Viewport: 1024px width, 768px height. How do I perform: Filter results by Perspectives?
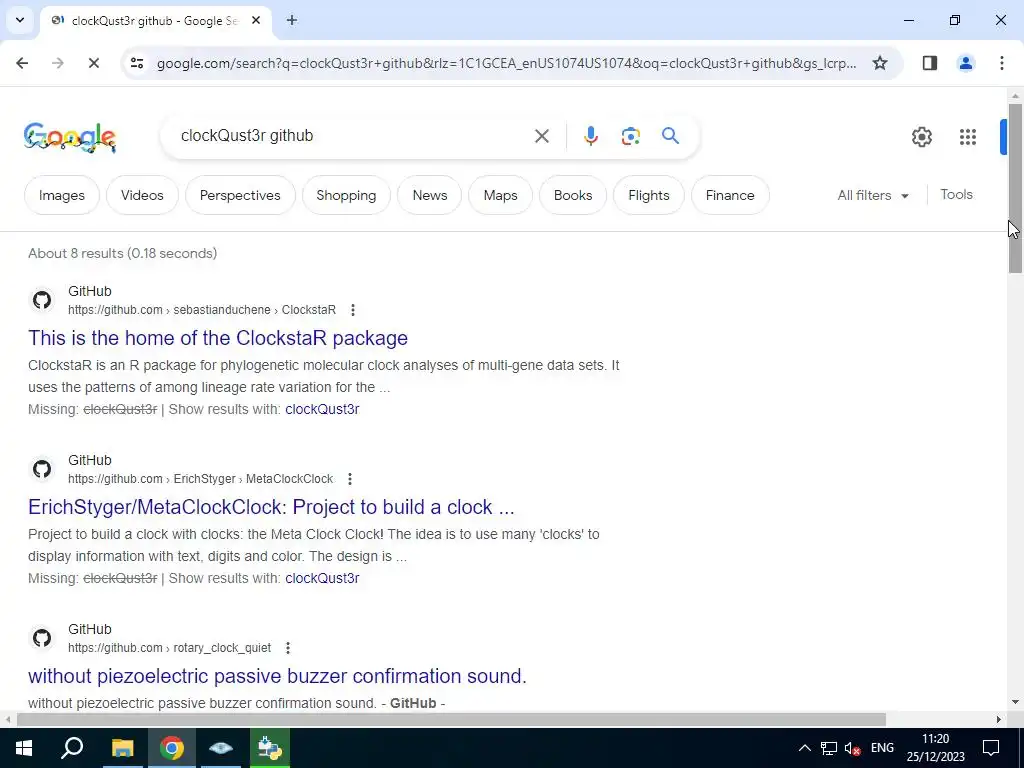(x=240, y=195)
